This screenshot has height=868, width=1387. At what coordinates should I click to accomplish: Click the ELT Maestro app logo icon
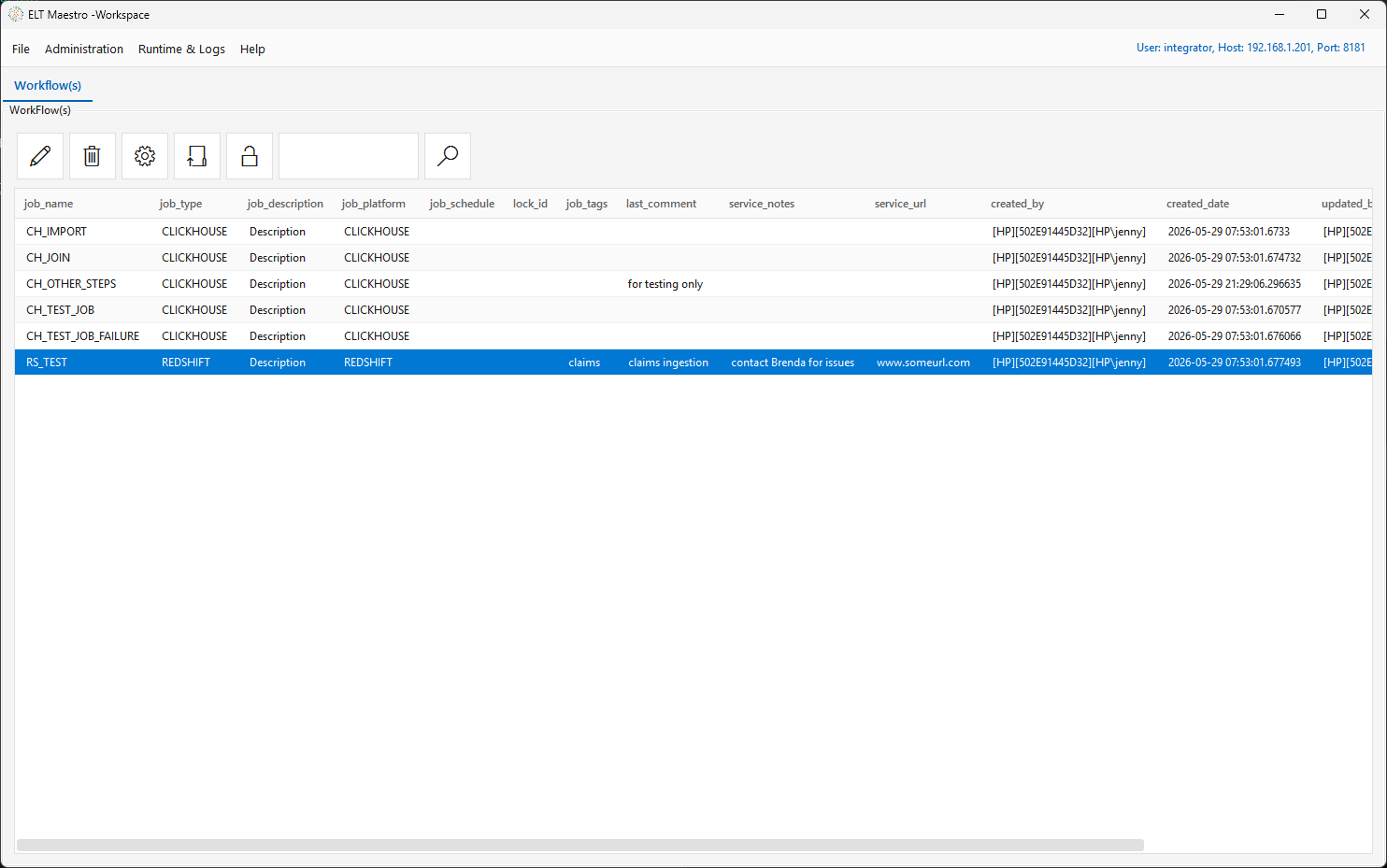tap(16, 14)
